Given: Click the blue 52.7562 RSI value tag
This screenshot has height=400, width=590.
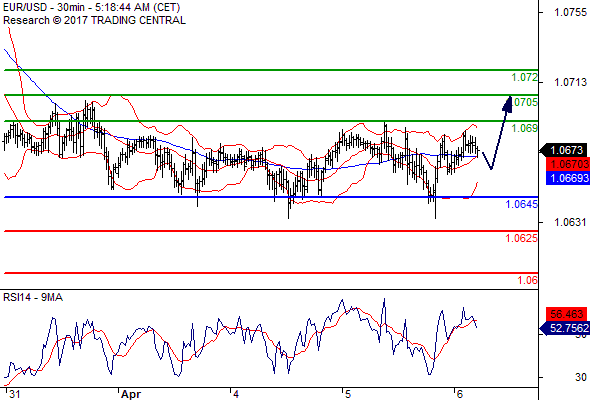Looking at the screenshot, I should click(565, 328).
